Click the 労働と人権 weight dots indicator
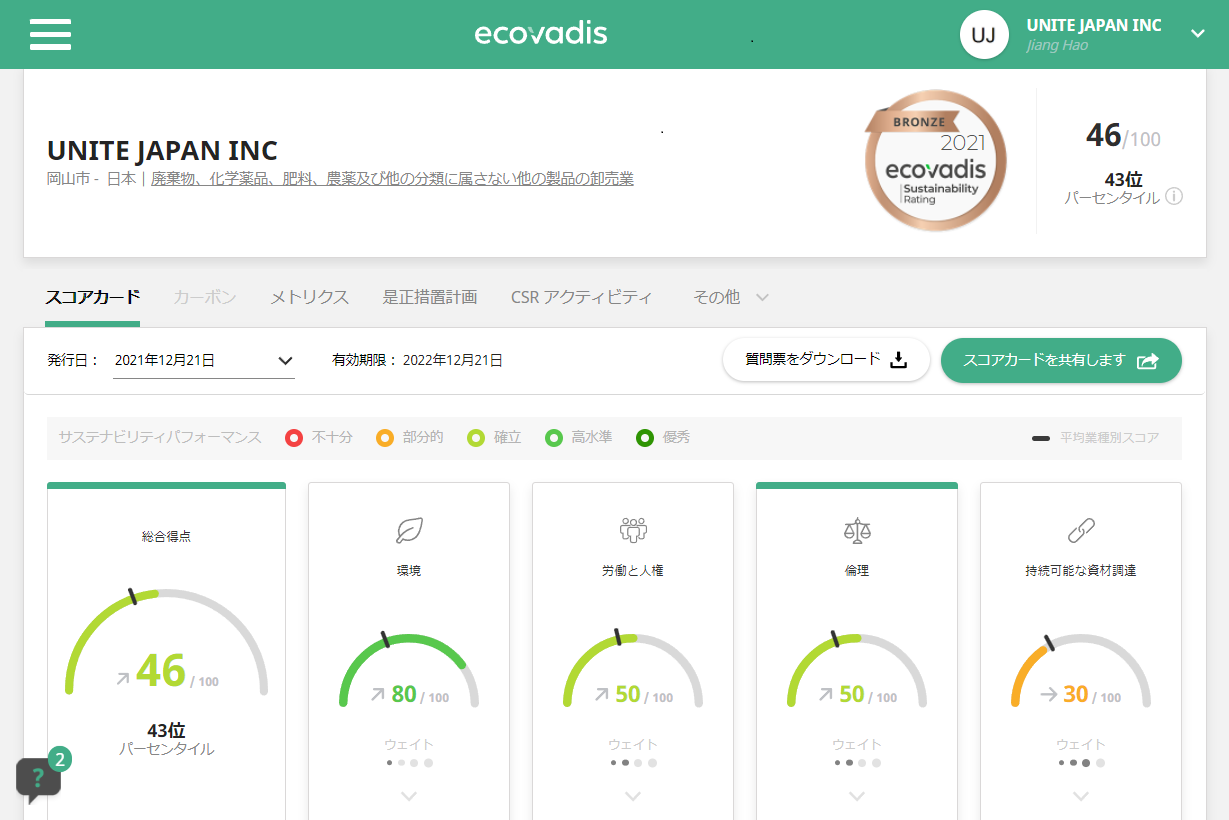This screenshot has height=820, width=1229. click(633, 763)
